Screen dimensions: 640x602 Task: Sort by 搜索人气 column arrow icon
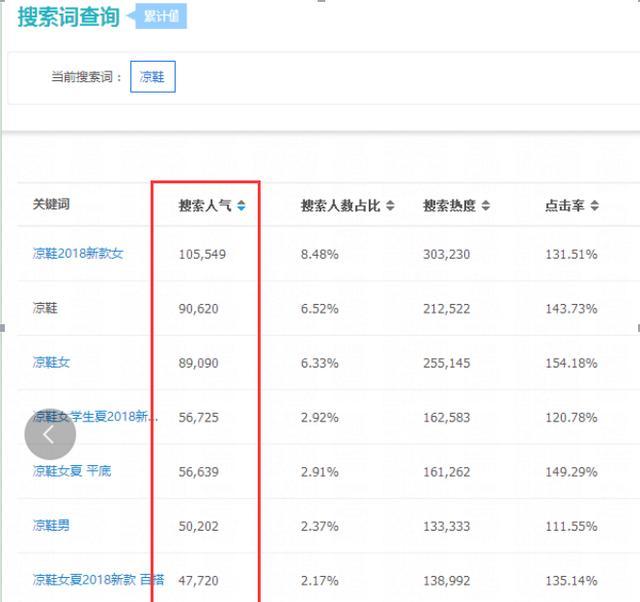(241, 206)
